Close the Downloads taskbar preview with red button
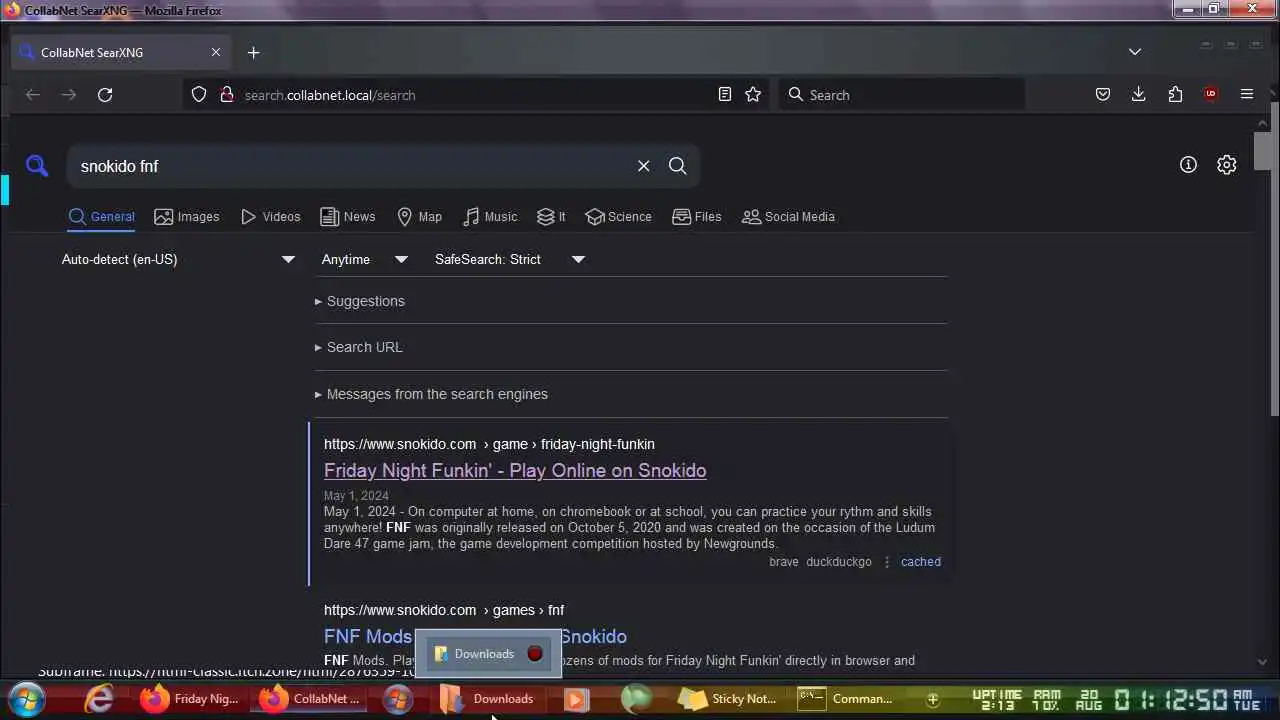 tap(535, 654)
